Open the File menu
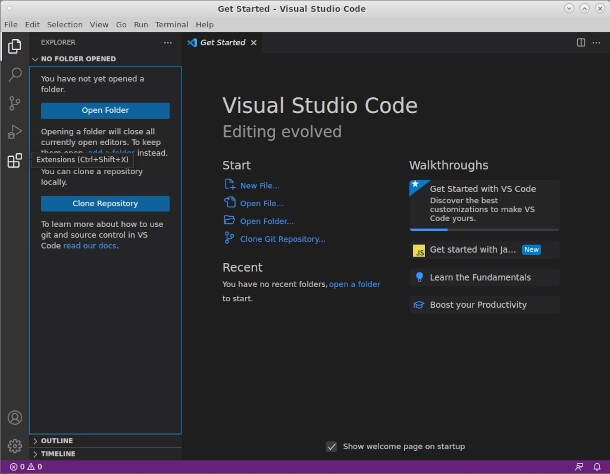 11,25
